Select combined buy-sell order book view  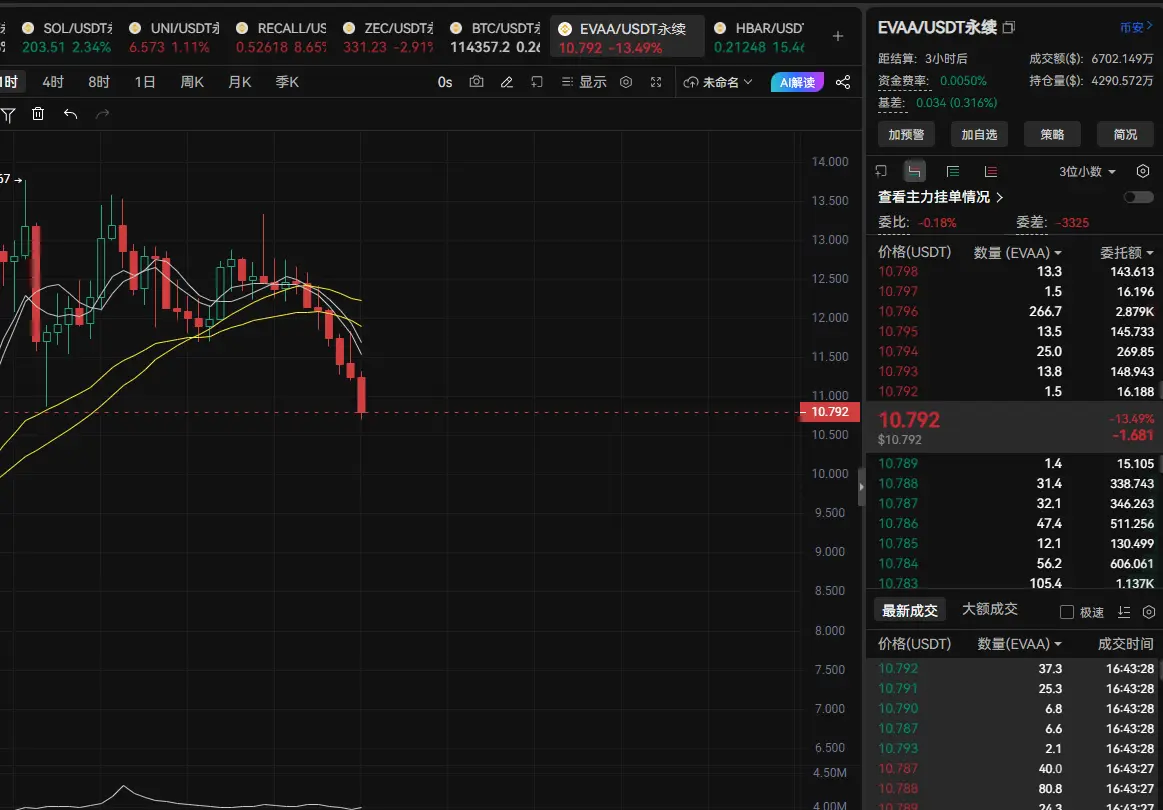pos(915,171)
